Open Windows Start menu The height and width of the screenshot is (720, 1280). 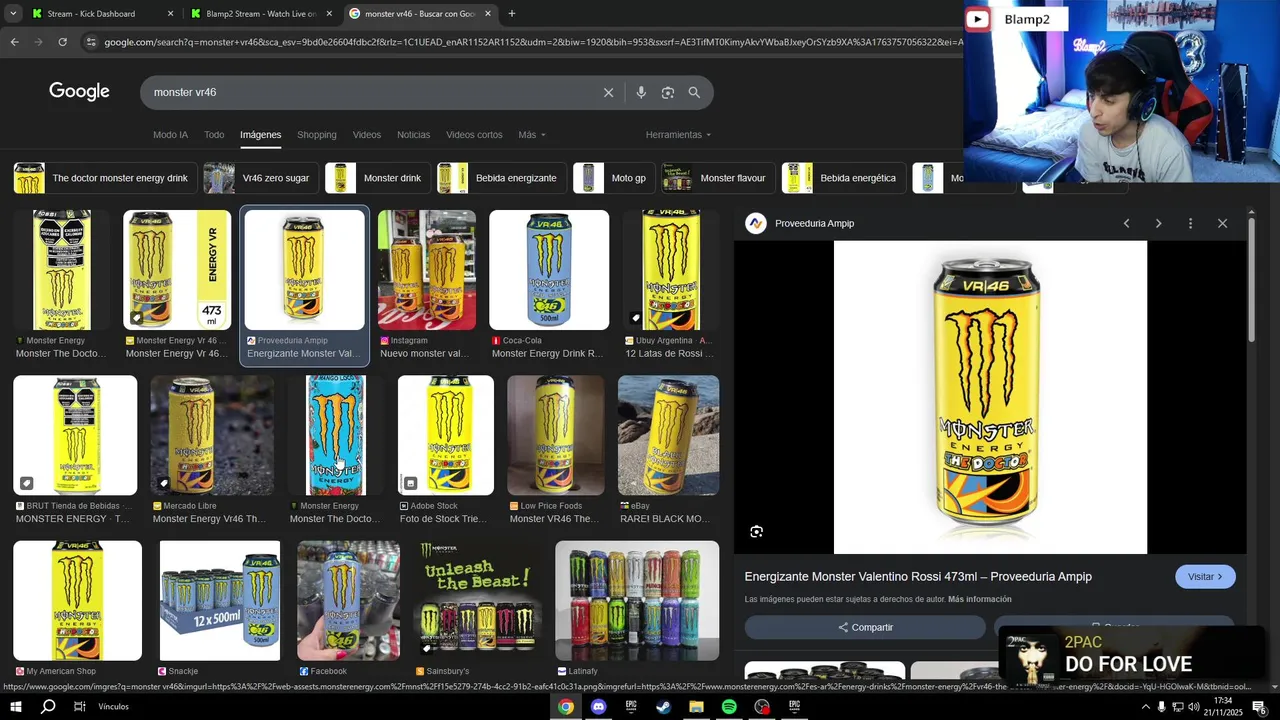15,707
